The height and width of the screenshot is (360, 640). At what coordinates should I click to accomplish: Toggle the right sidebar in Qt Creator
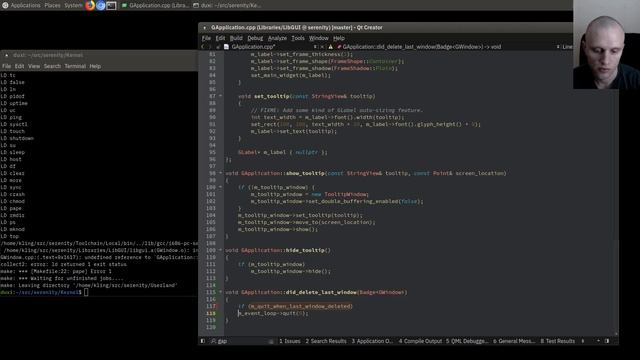click(x=607, y=341)
